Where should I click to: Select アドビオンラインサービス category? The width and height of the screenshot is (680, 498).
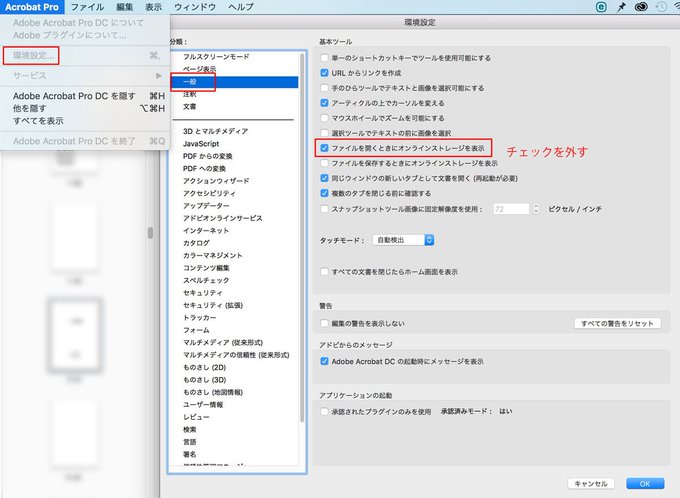point(222,218)
